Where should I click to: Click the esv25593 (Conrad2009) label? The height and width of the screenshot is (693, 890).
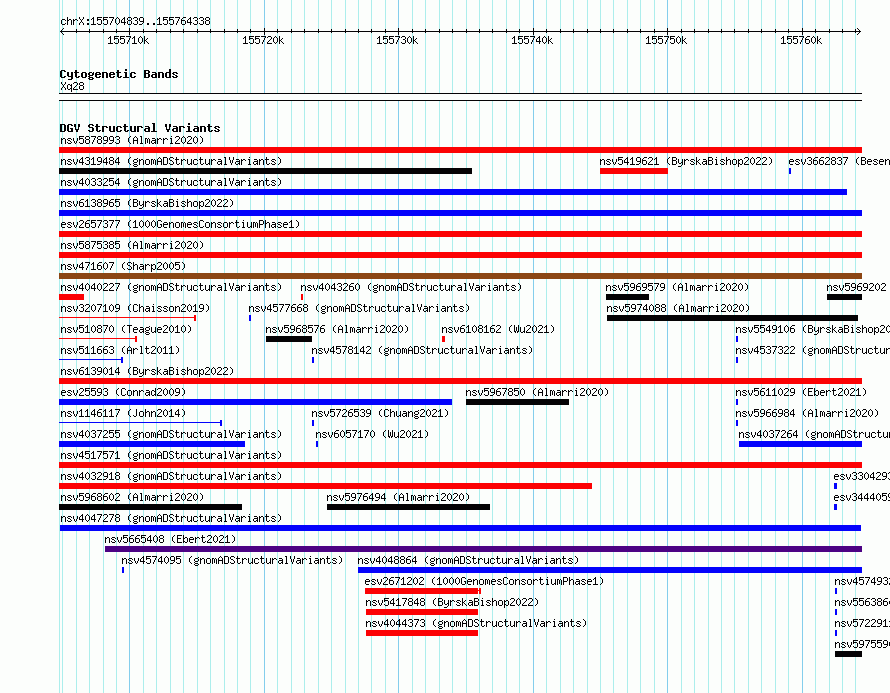[123, 392]
